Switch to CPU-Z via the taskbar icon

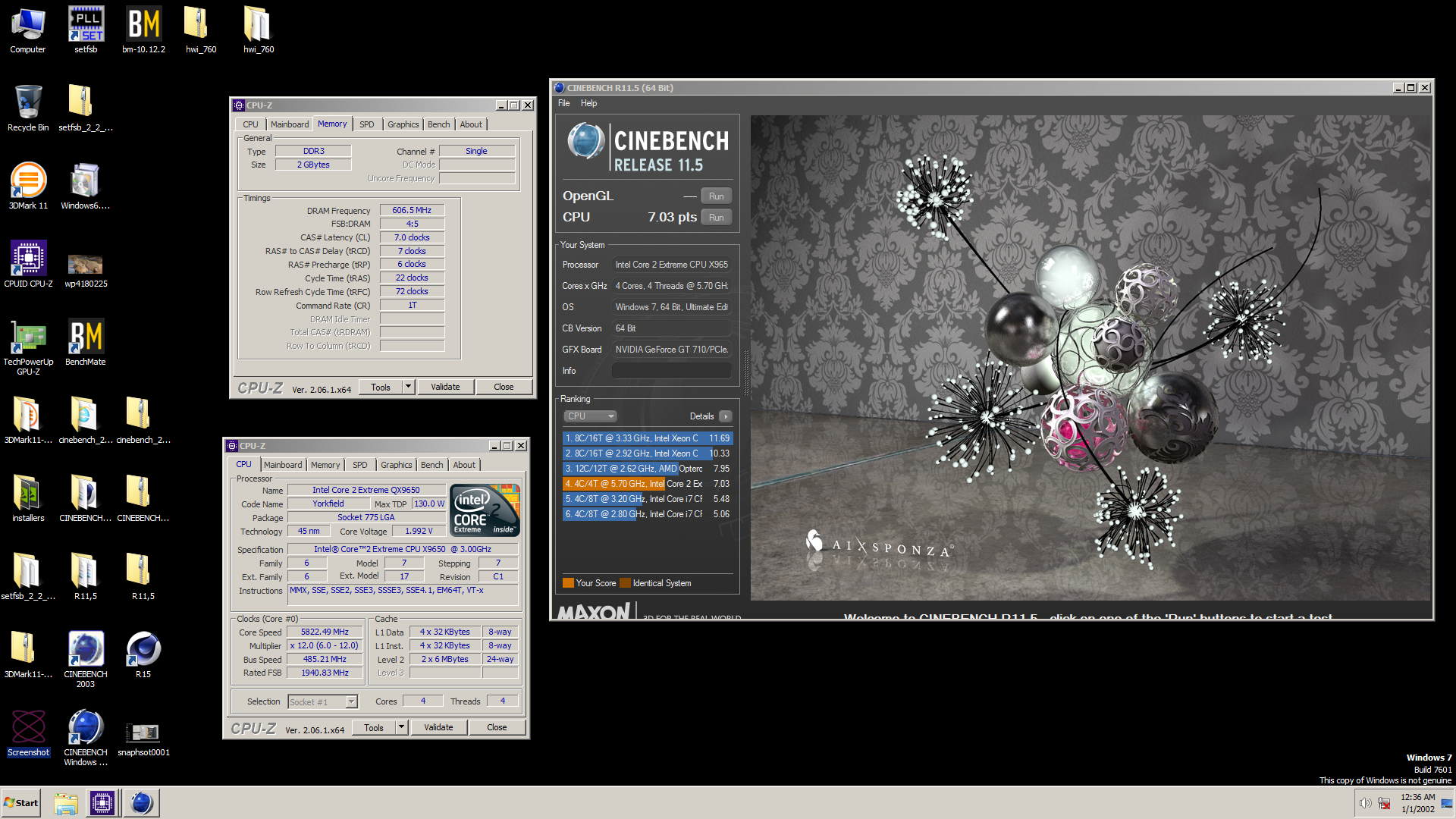tap(102, 803)
